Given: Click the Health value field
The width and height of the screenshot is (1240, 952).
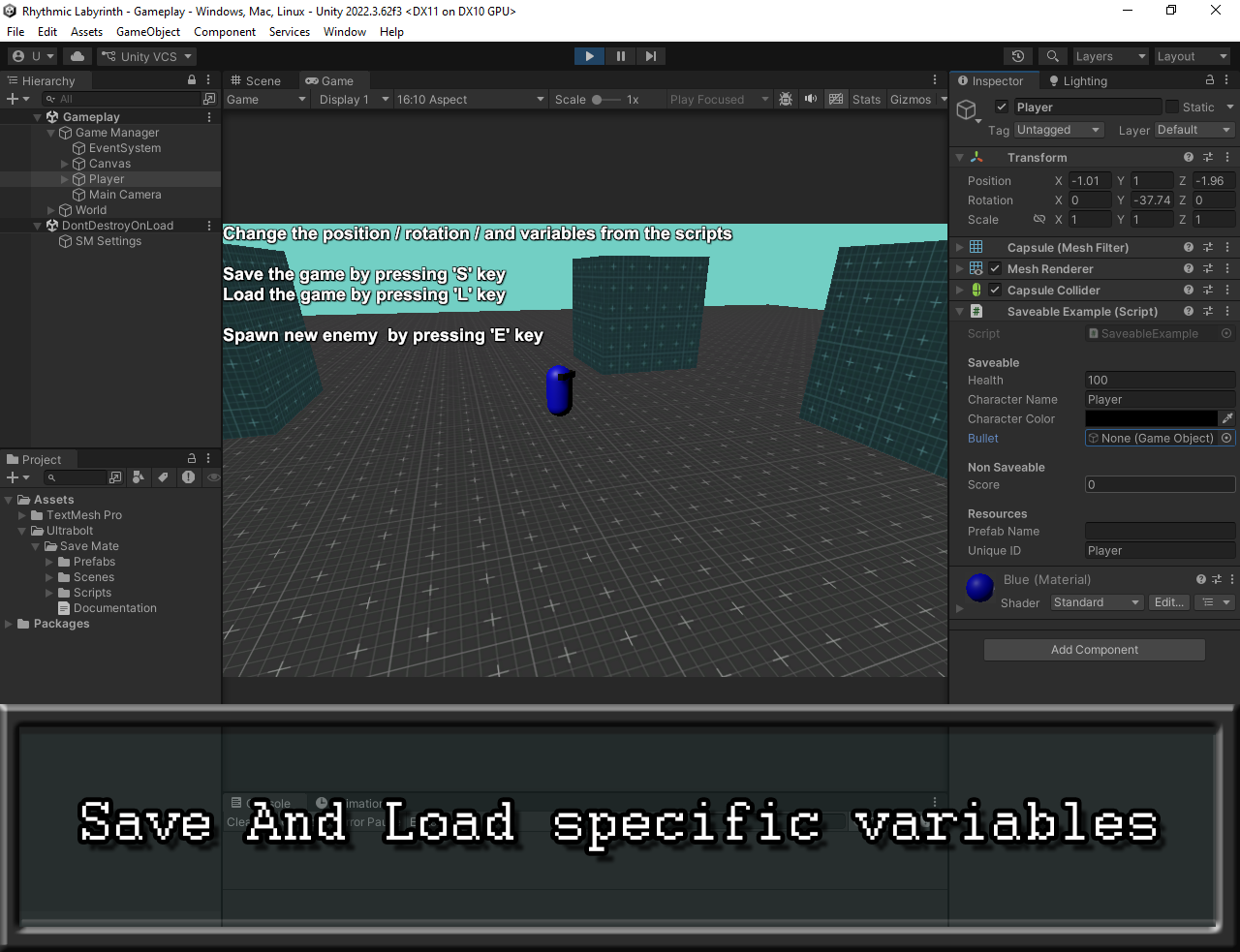Looking at the screenshot, I should tap(1161, 380).
